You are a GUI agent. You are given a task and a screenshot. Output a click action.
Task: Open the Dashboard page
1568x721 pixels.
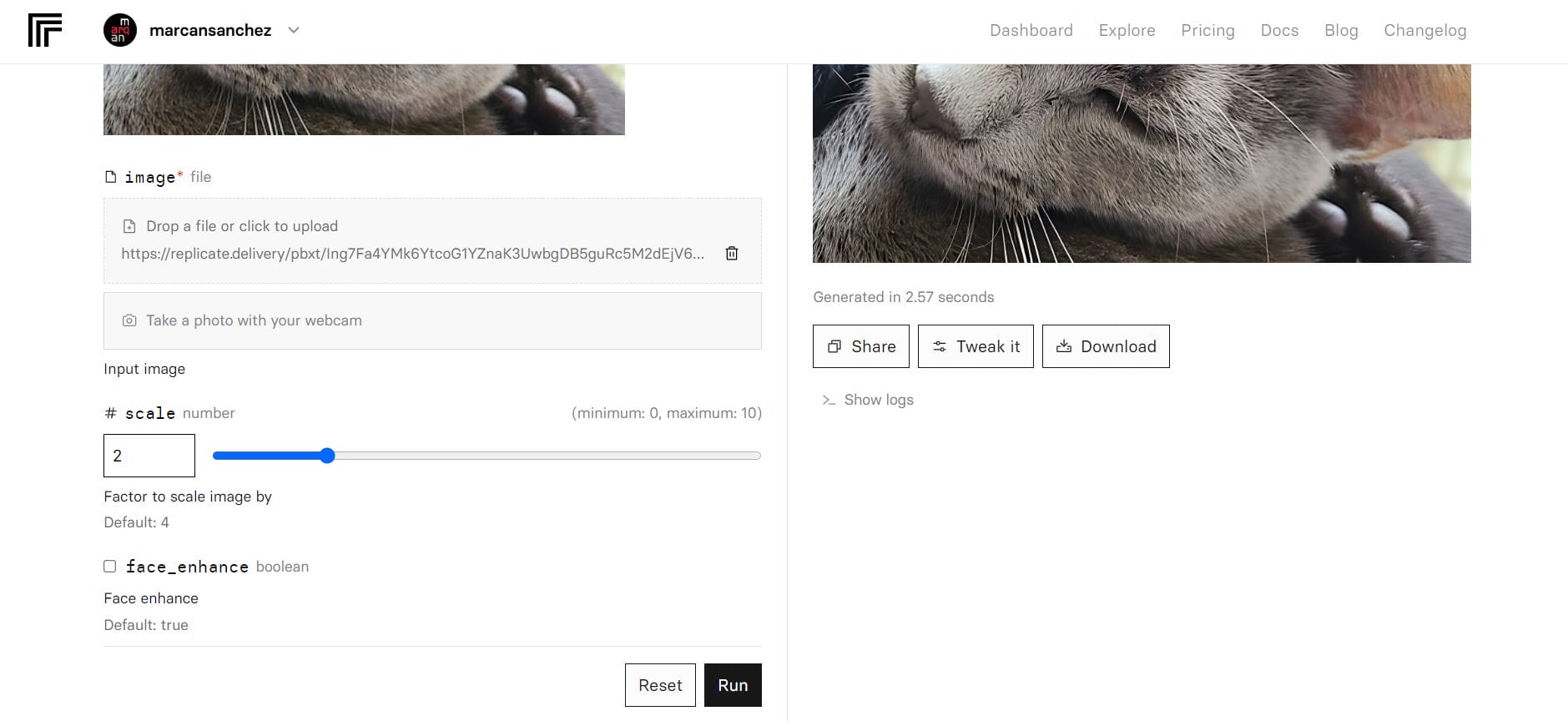(x=1031, y=30)
